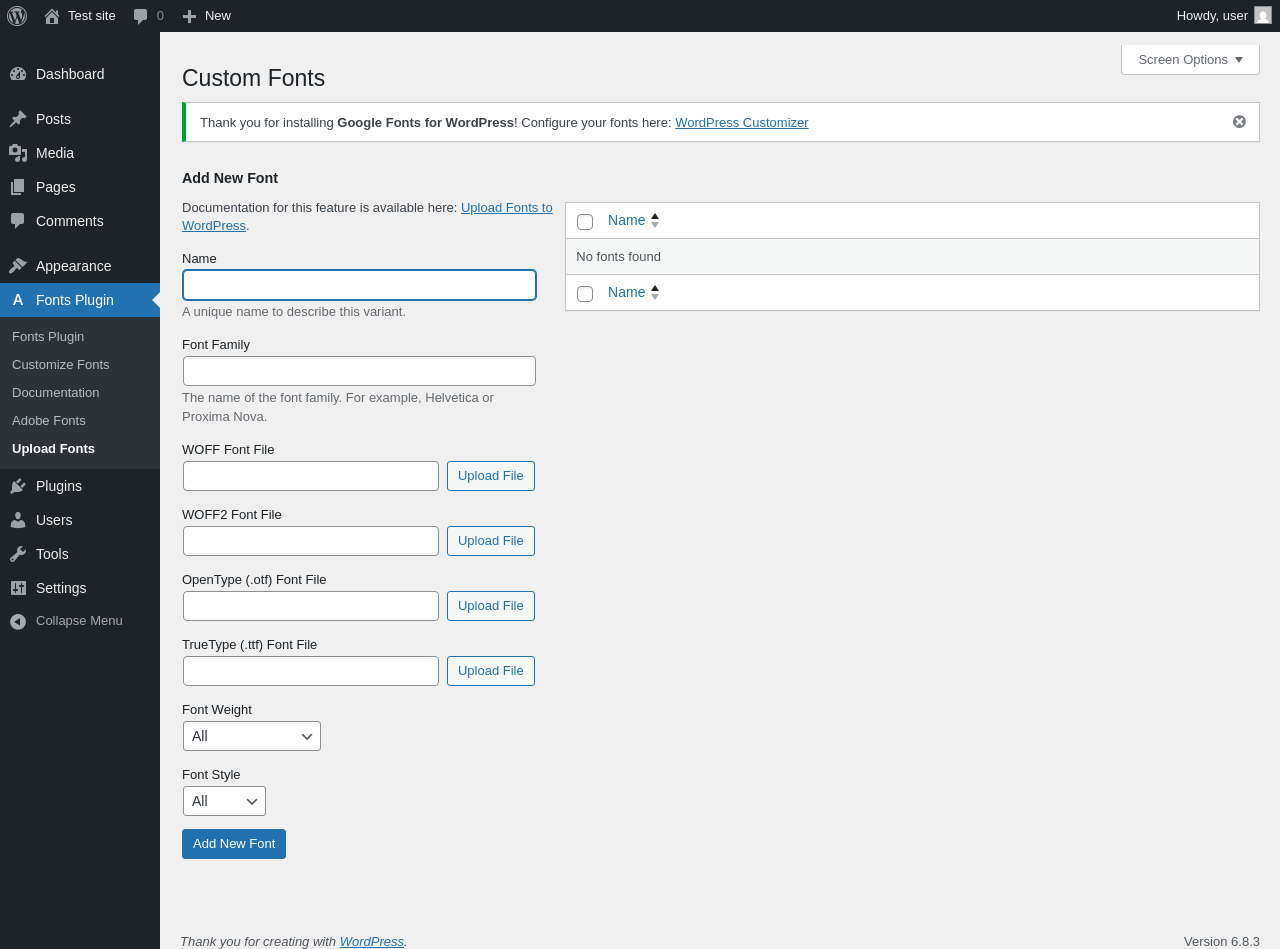Go to Customize Fonts submenu item
Image resolution: width=1280 pixels, height=949 pixels.
click(61, 365)
